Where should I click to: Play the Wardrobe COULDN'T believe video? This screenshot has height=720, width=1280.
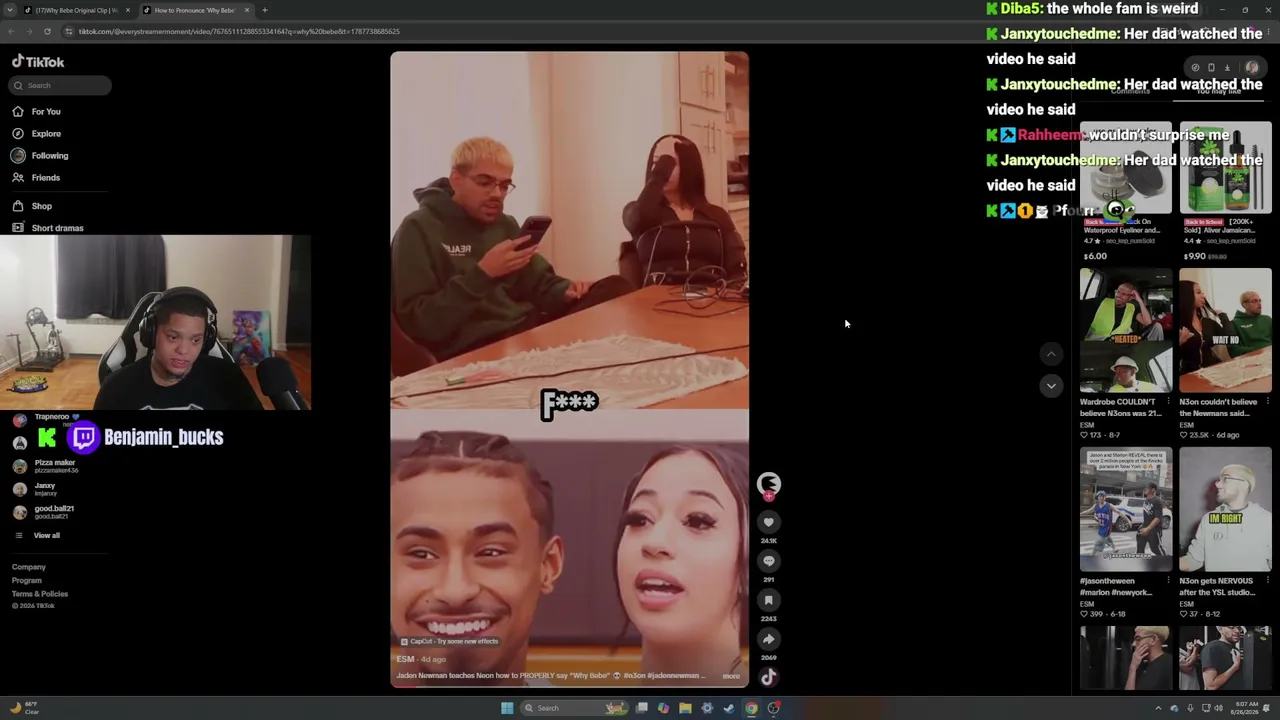pos(1125,330)
